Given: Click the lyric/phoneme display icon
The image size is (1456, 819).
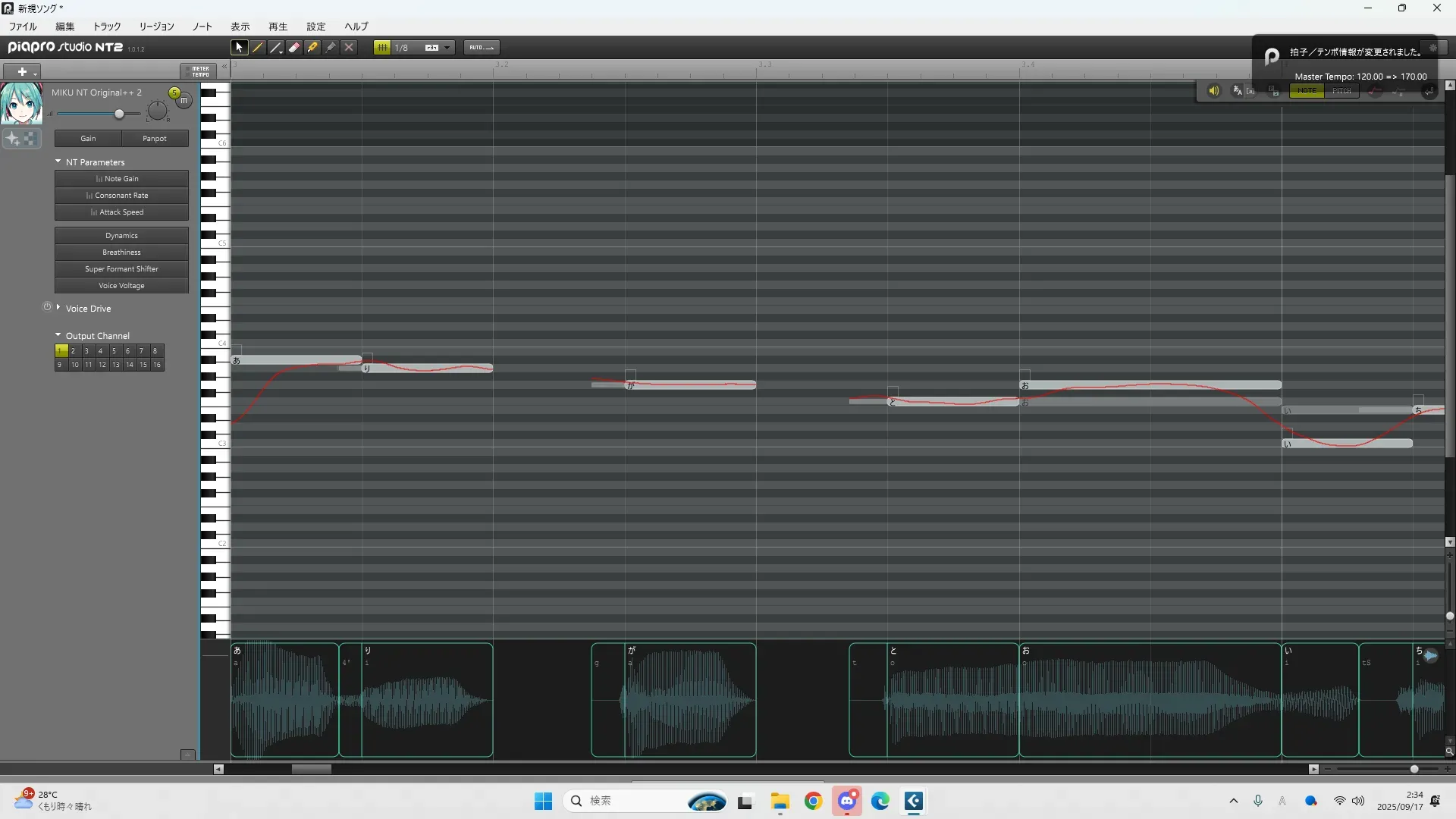Looking at the screenshot, I should (1238, 90).
